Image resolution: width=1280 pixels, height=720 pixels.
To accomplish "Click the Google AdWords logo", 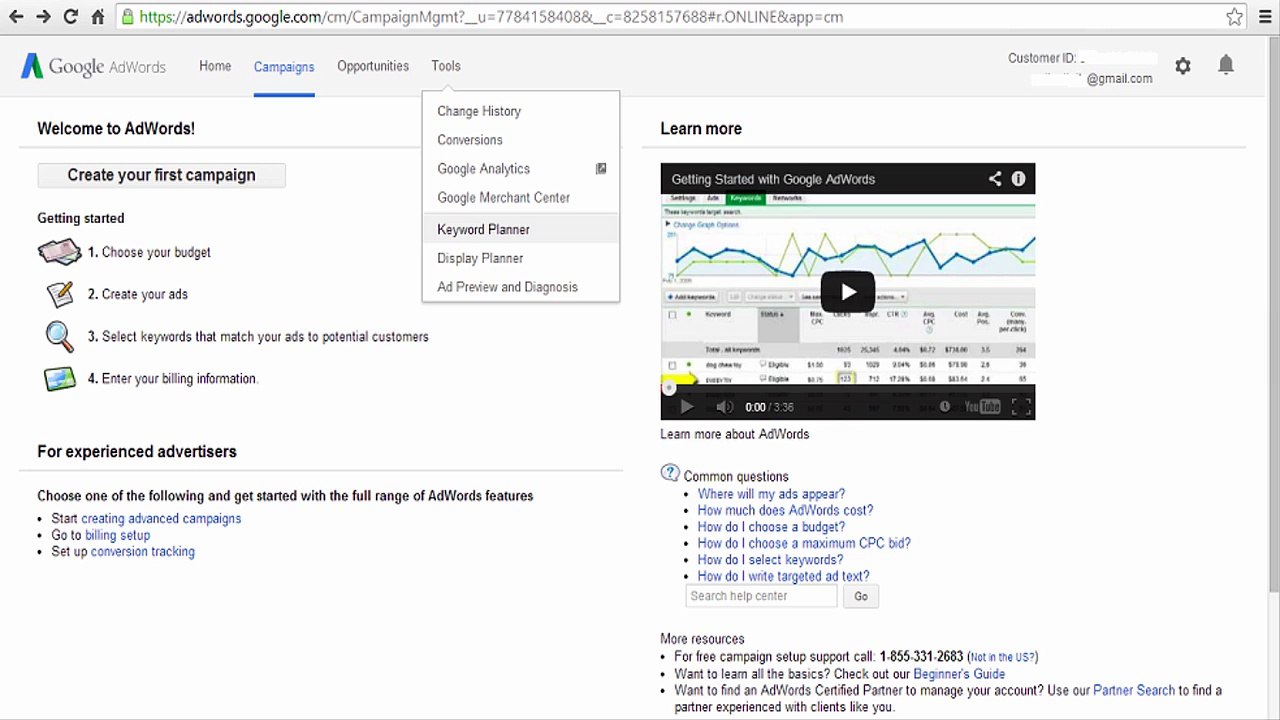I will click(93, 67).
